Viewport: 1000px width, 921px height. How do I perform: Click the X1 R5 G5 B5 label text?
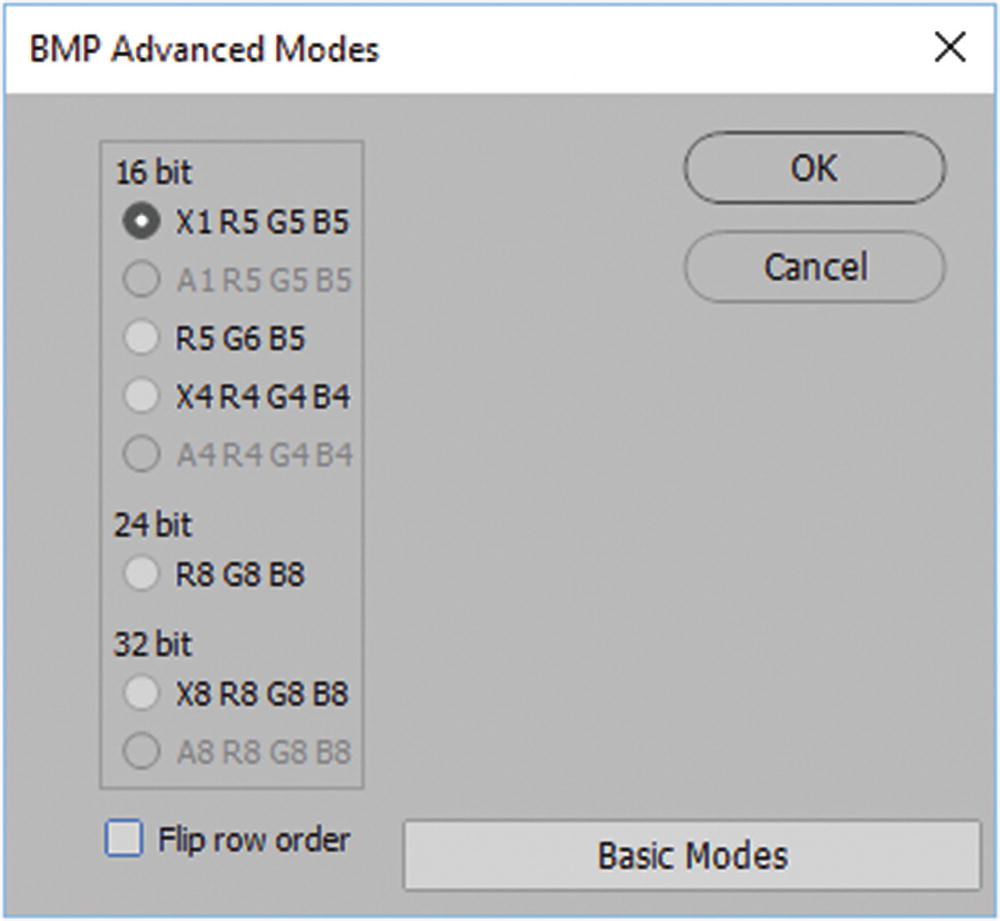[x=262, y=221]
